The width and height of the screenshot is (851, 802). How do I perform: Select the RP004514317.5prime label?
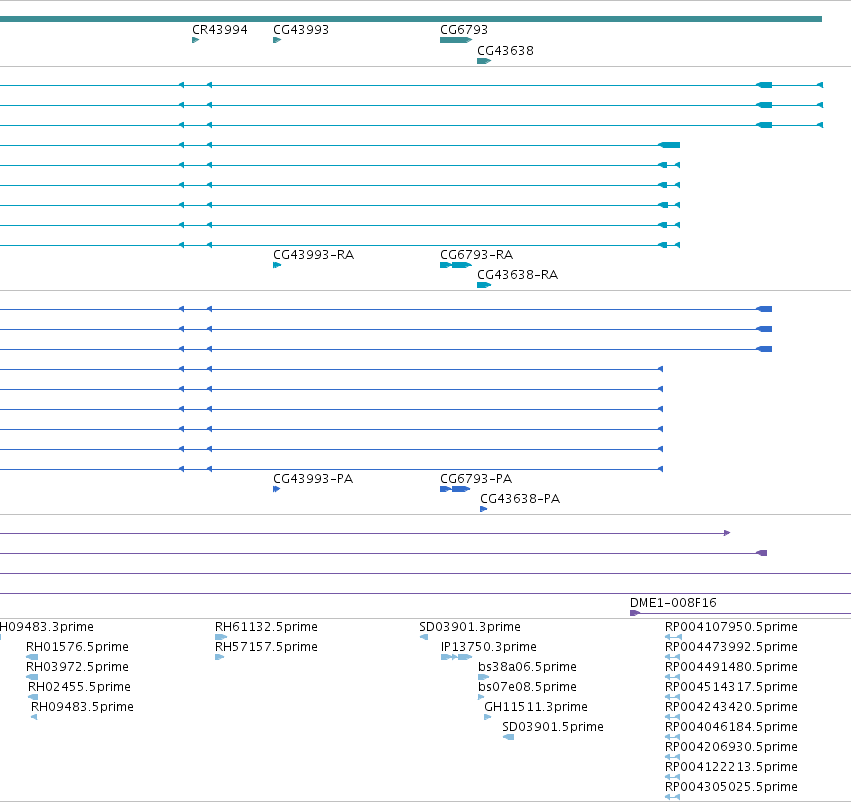tap(732, 687)
